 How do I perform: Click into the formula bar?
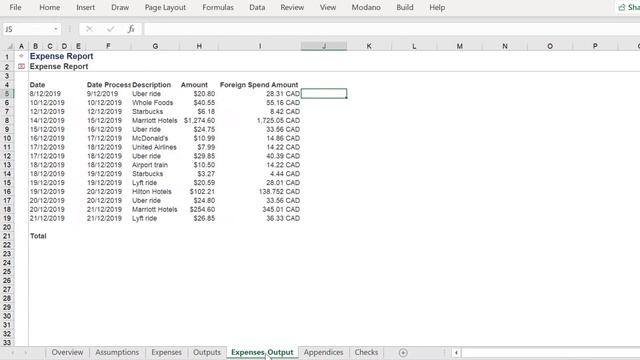click(x=391, y=29)
